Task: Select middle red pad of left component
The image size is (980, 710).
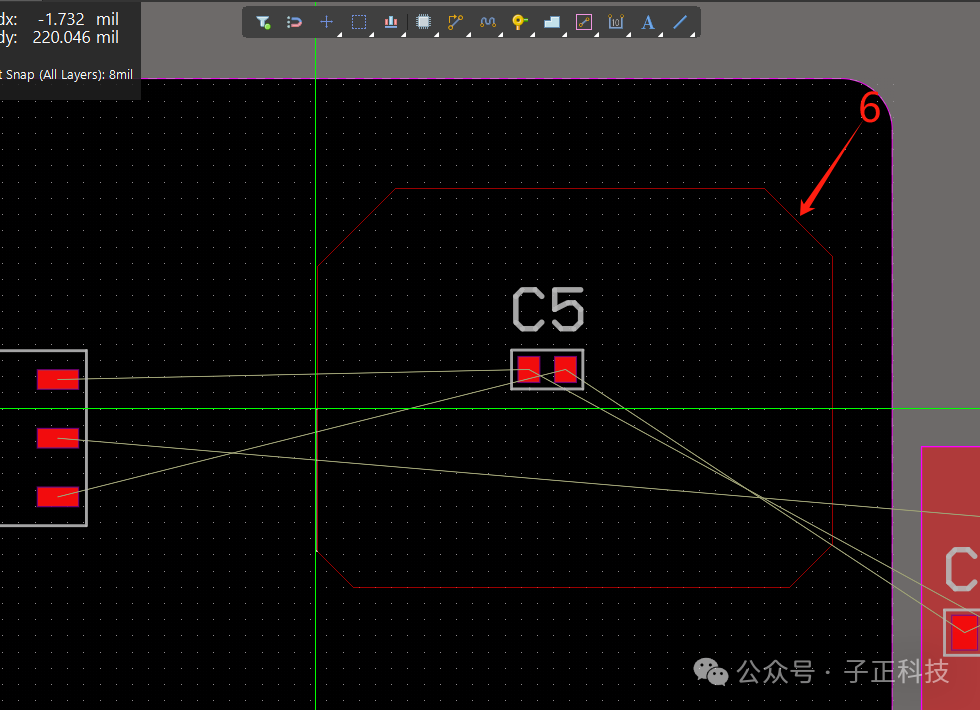Action: tap(58, 438)
